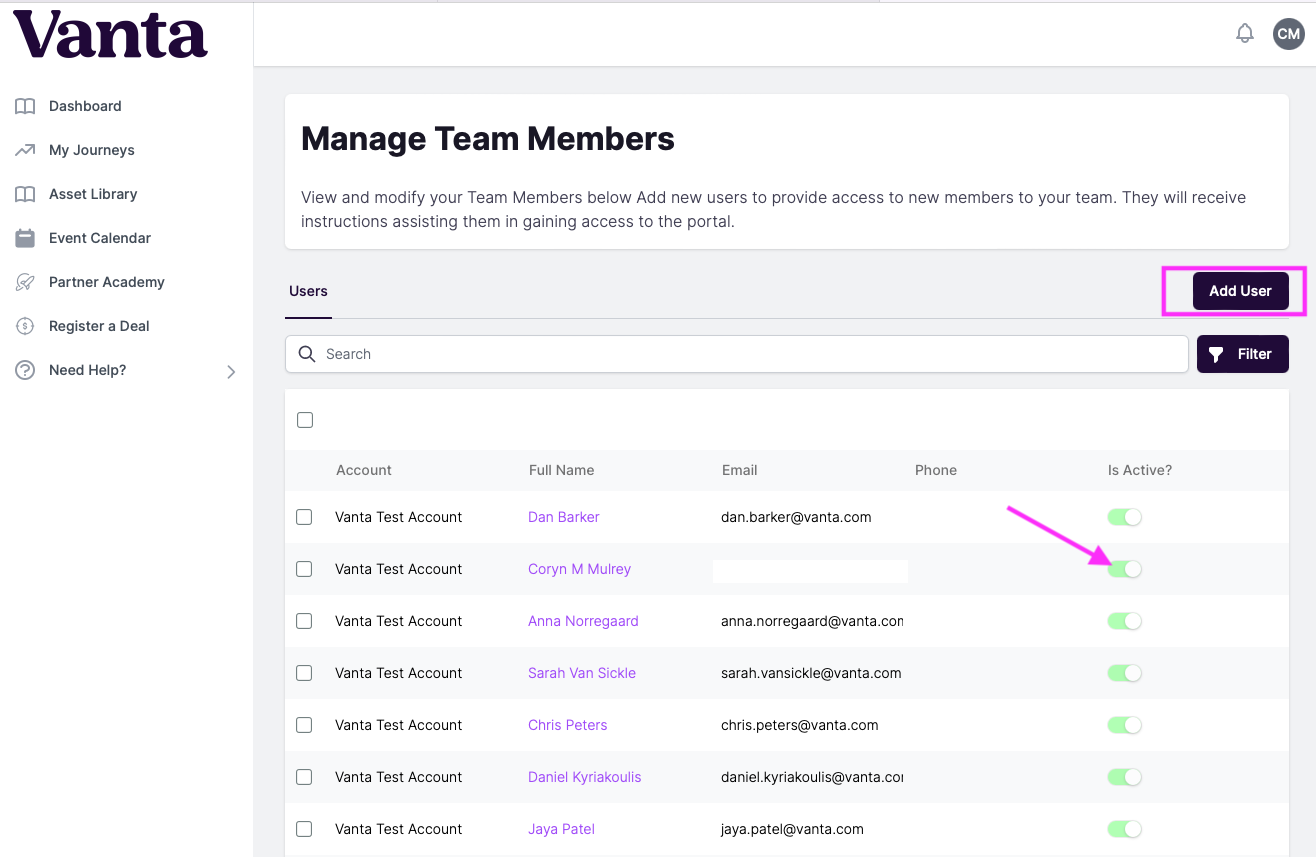Toggle Is Active for Daniel Kyriakoulis
Image resolution: width=1316 pixels, height=857 pixels.
point(1125,777)
